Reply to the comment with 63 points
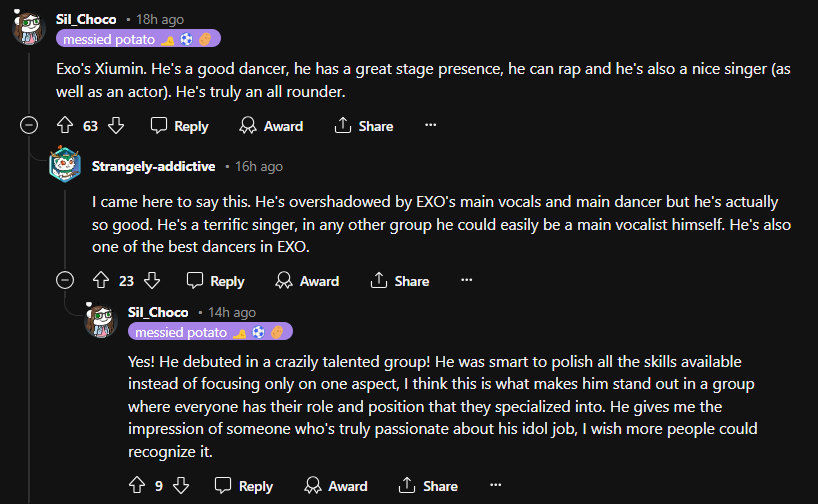Image resolution: width=818 pixels, height=504 pixels. 180,126
